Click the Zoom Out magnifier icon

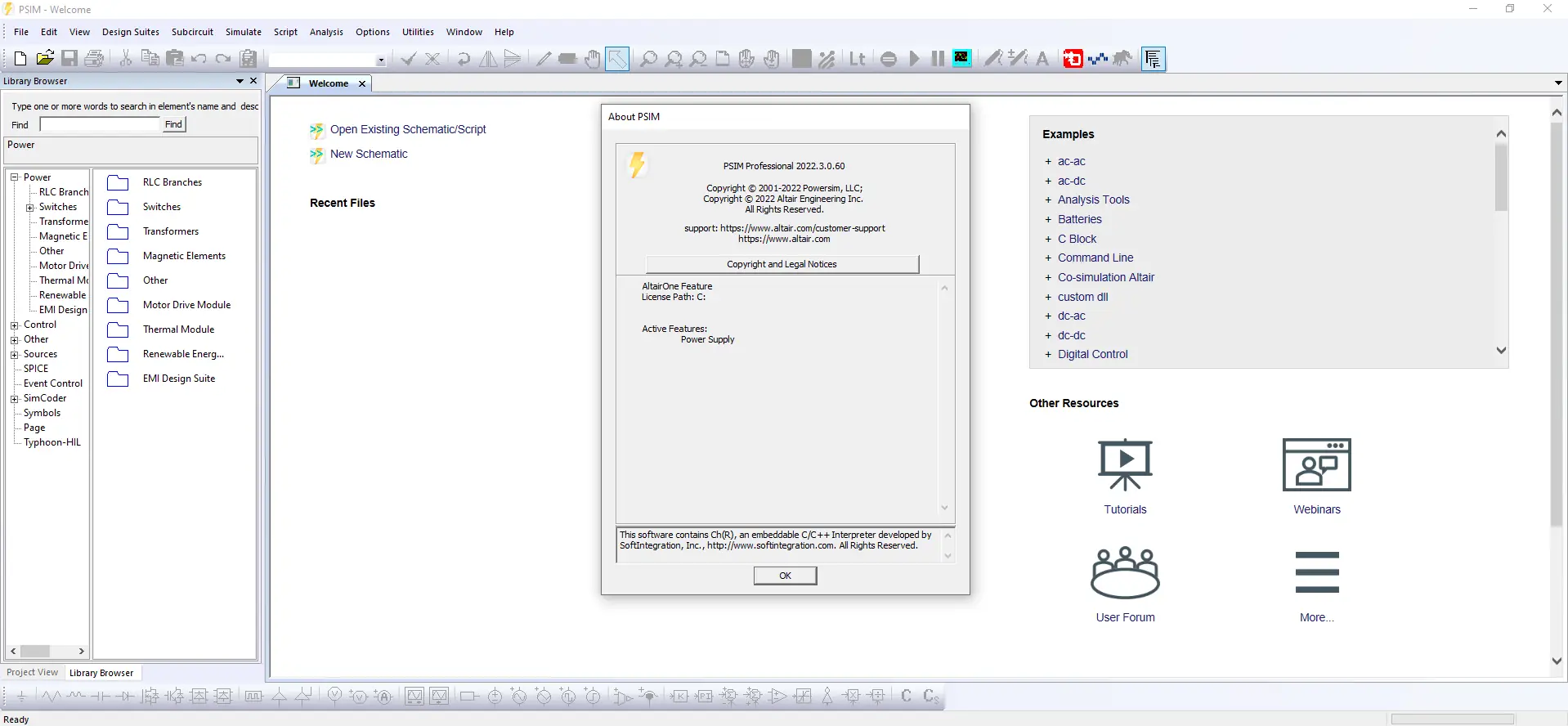point(698,59)
